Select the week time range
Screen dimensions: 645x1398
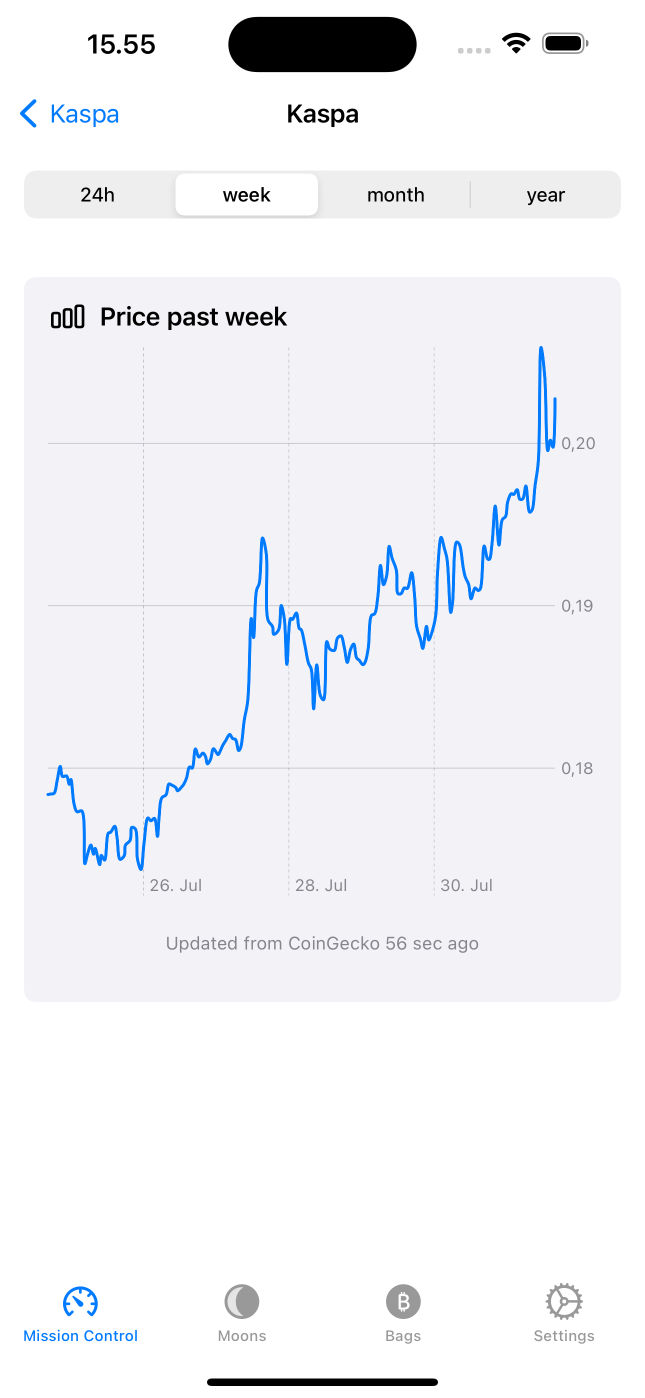(247, 195)
